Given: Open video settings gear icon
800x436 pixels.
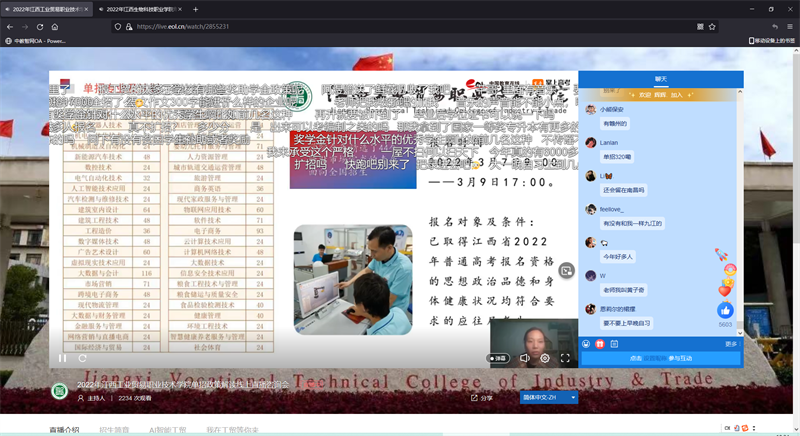Looking at the screenshot, I should 545,358.
